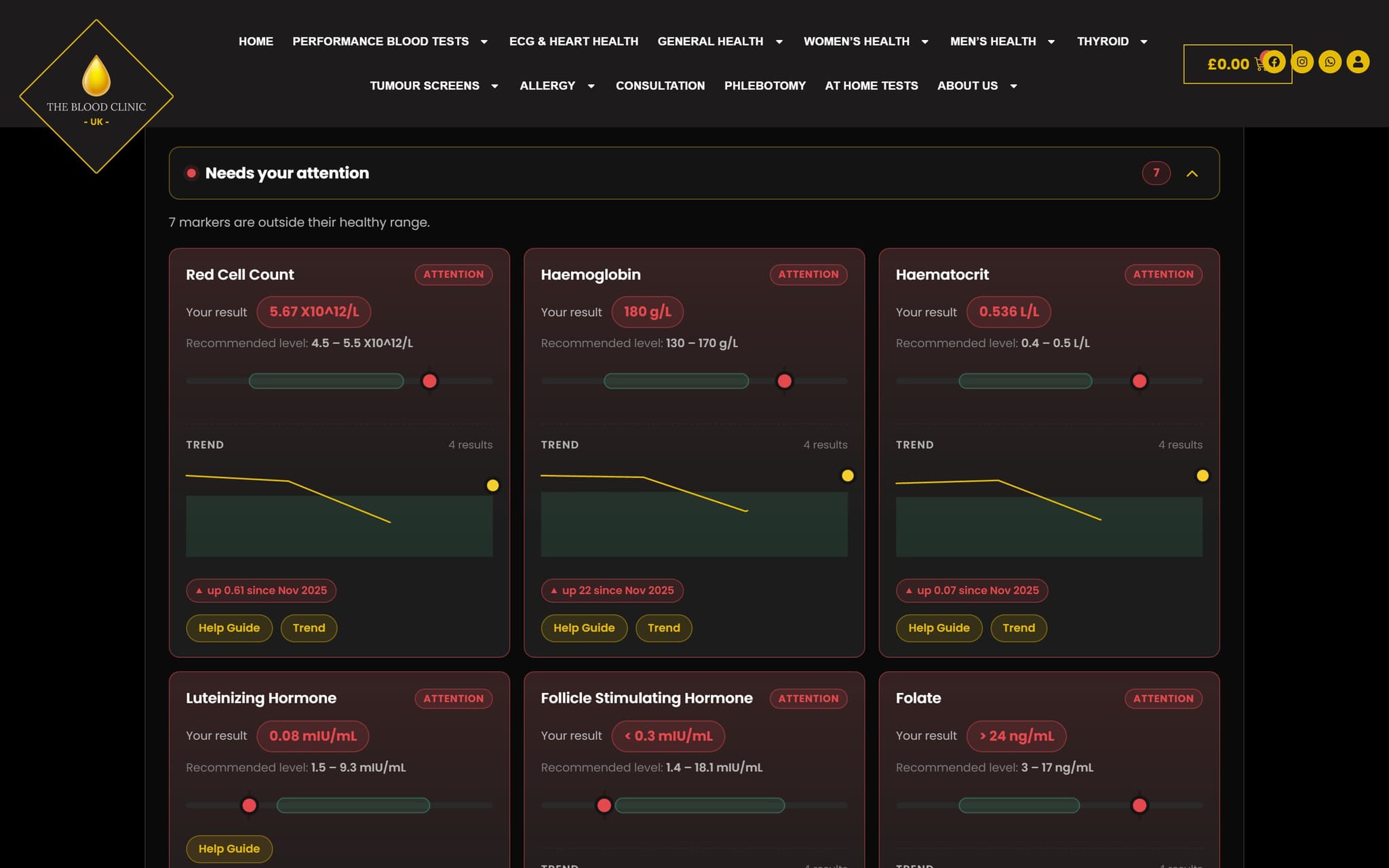1389x868 pixels.
Task: Open the Instagram social icon
Action: 1302,62
